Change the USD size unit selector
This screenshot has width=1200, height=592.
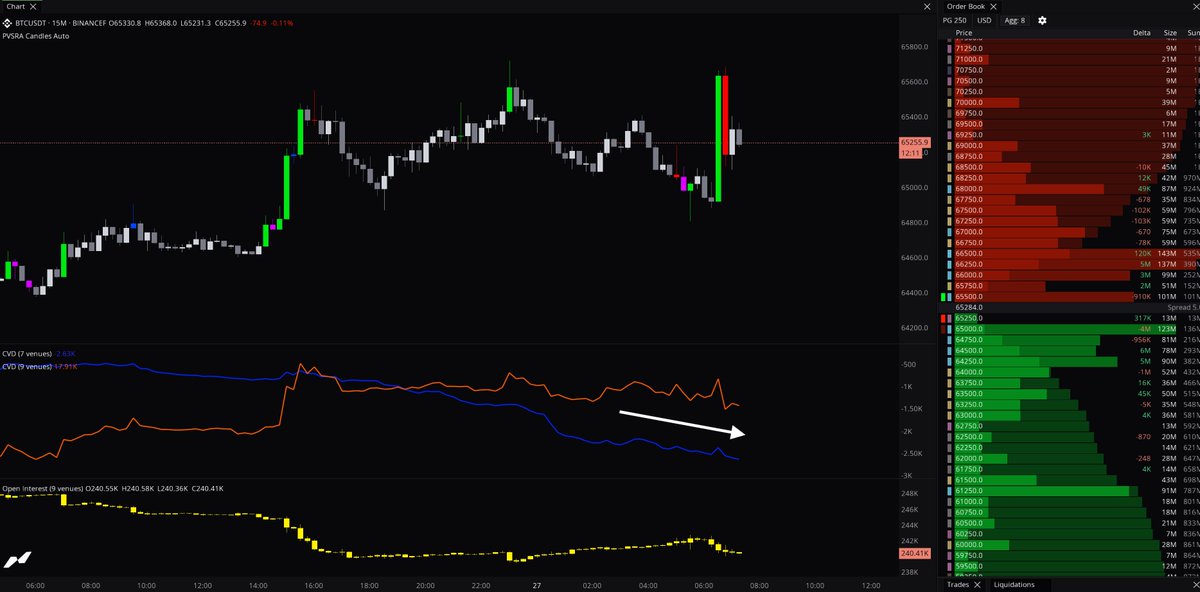[984, 20]
